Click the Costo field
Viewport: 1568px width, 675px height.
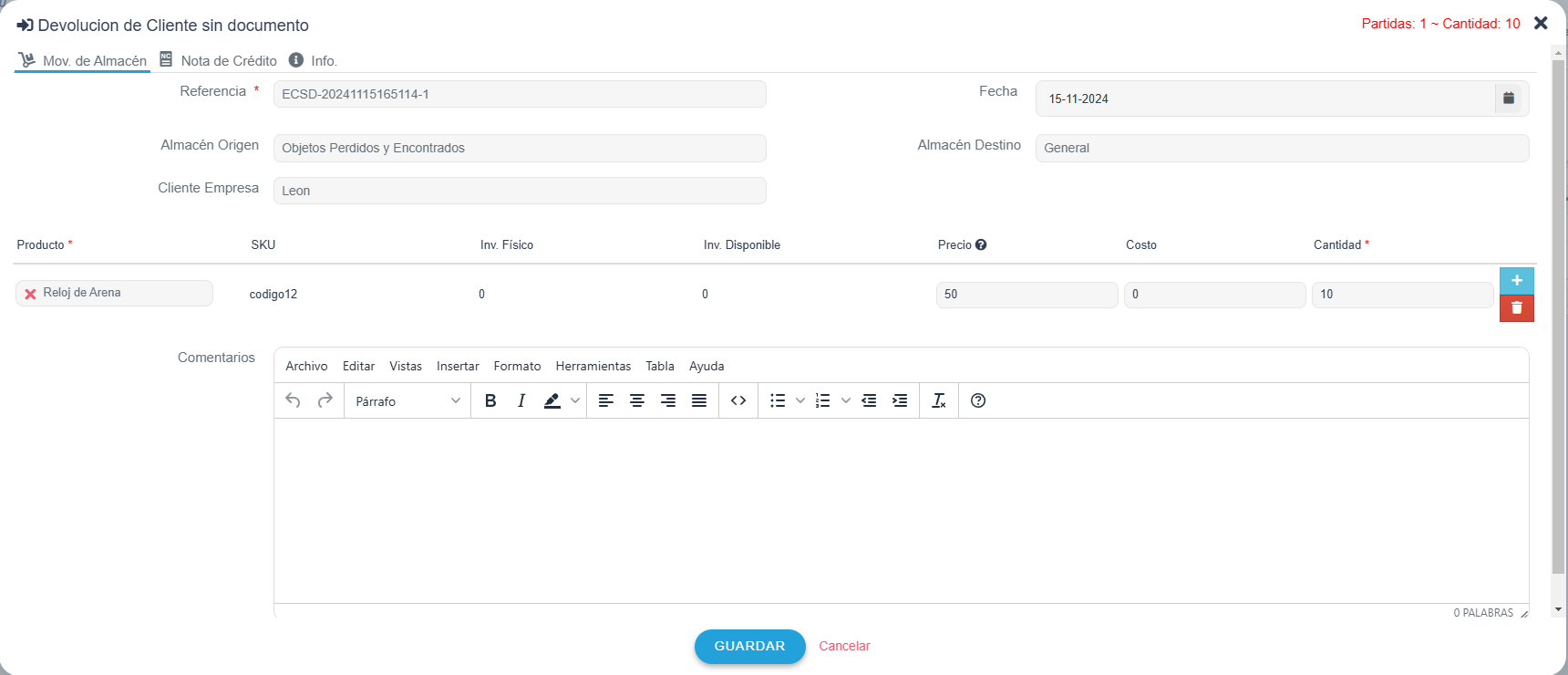pos(1214,295)
